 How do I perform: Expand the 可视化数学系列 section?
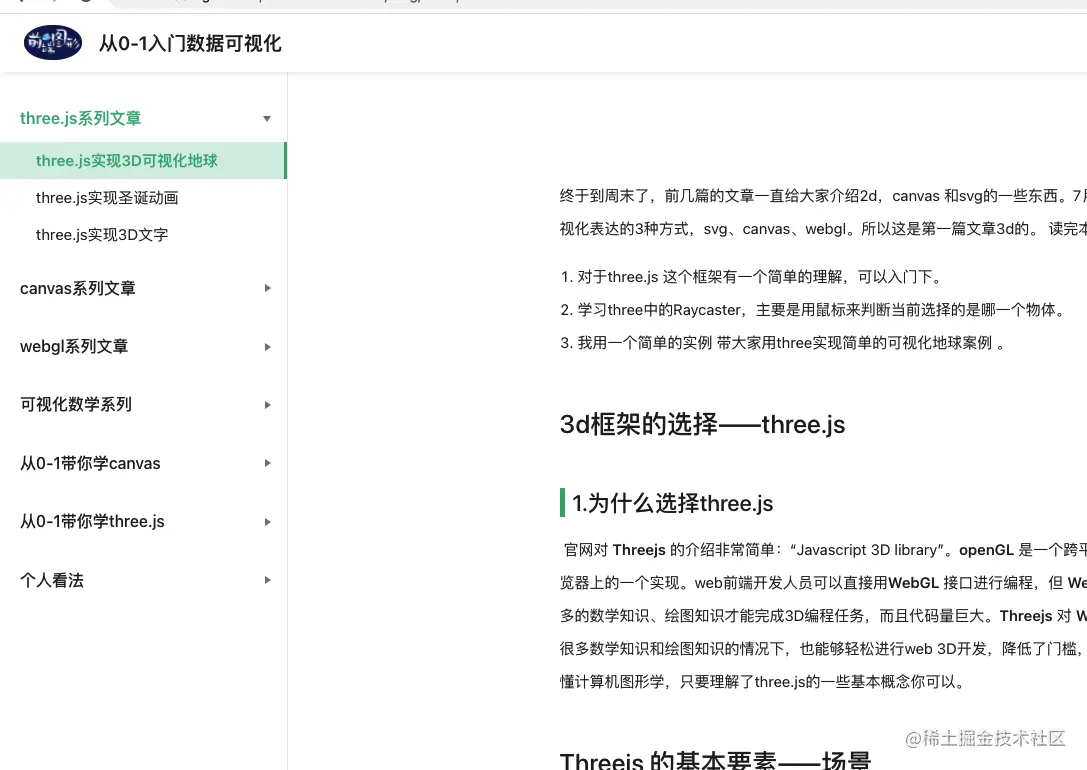pos(267,405)
